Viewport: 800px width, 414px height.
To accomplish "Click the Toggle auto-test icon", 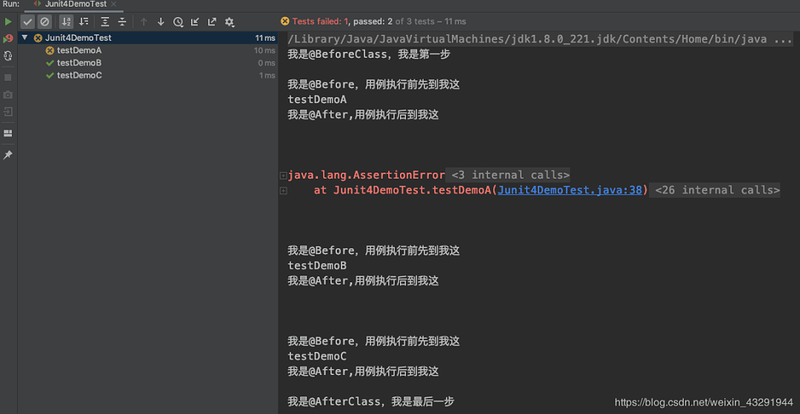I will click(x=8, y=57).
